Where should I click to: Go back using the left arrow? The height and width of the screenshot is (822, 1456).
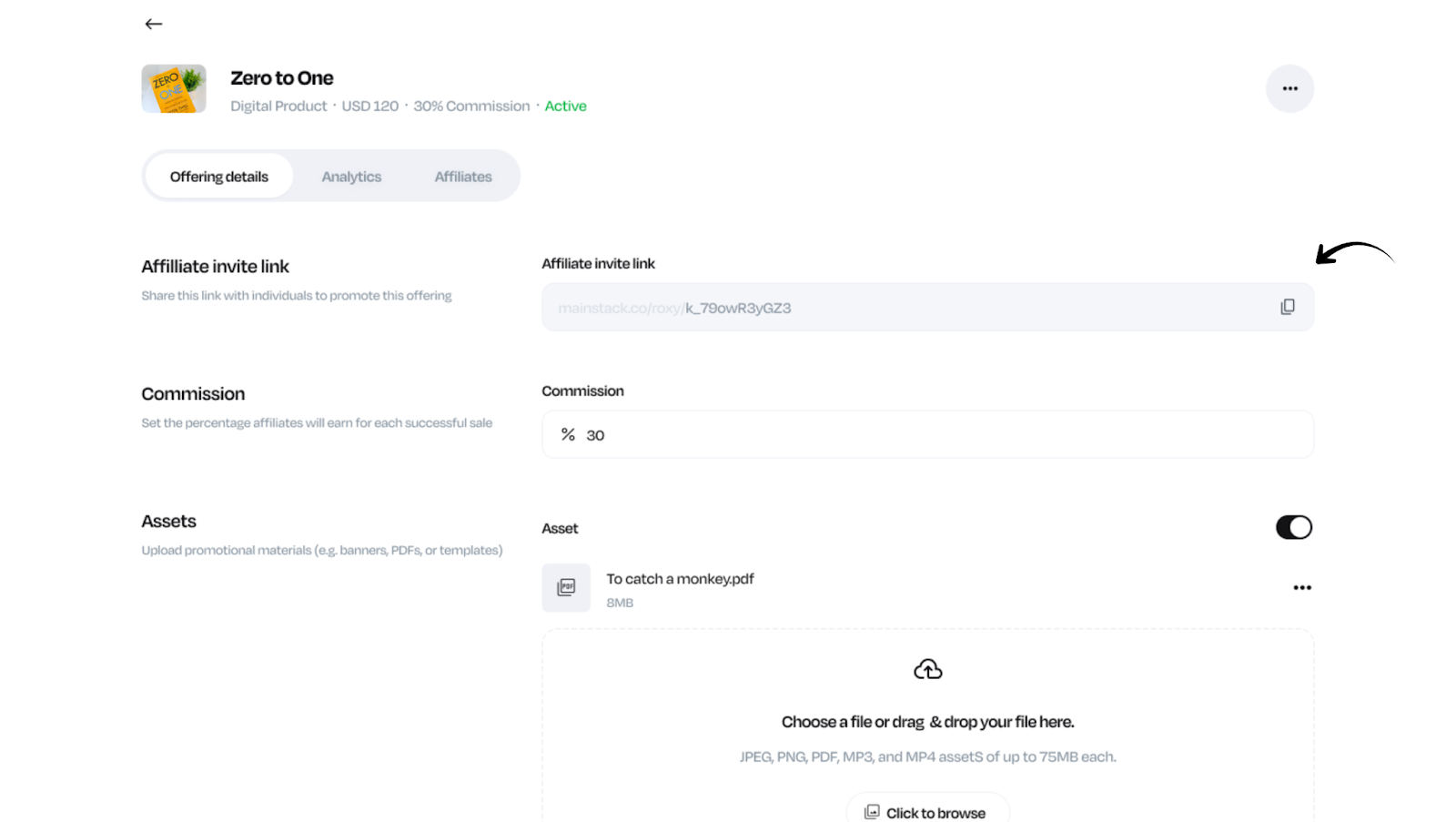pyautogui.click(x=154, y=24)
